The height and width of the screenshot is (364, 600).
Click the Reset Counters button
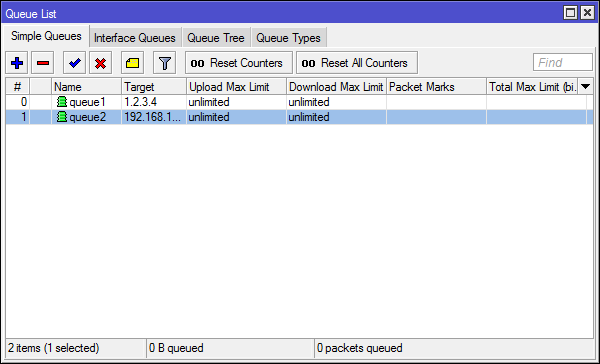point(239,63)
